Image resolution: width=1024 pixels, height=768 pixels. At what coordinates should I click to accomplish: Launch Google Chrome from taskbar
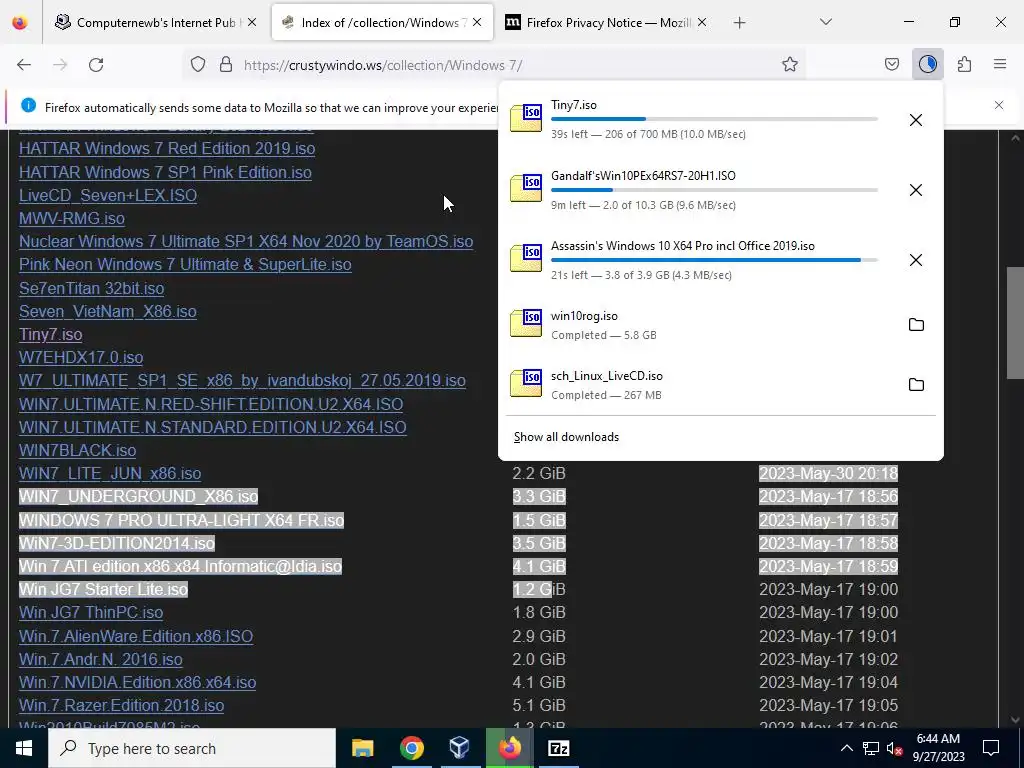pyautogui.click(x=411, y=748)
